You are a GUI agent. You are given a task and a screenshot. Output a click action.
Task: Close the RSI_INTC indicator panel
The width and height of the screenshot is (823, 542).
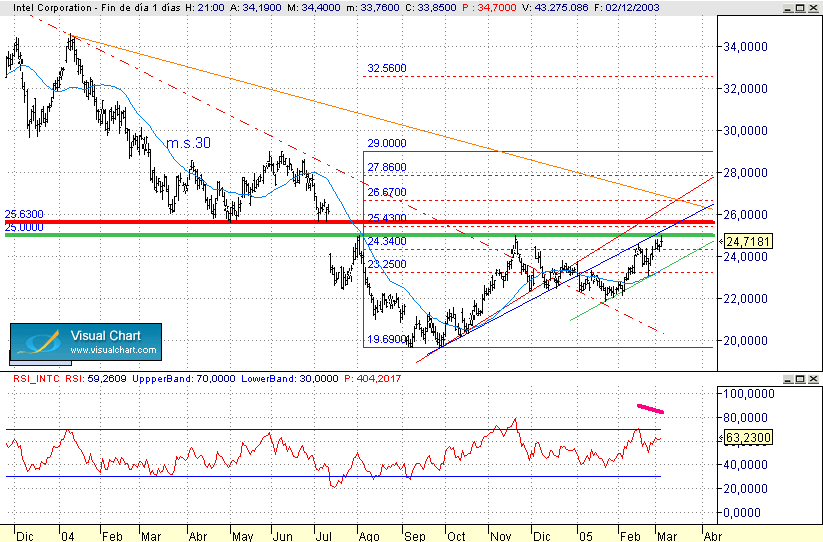pos(813,379)
